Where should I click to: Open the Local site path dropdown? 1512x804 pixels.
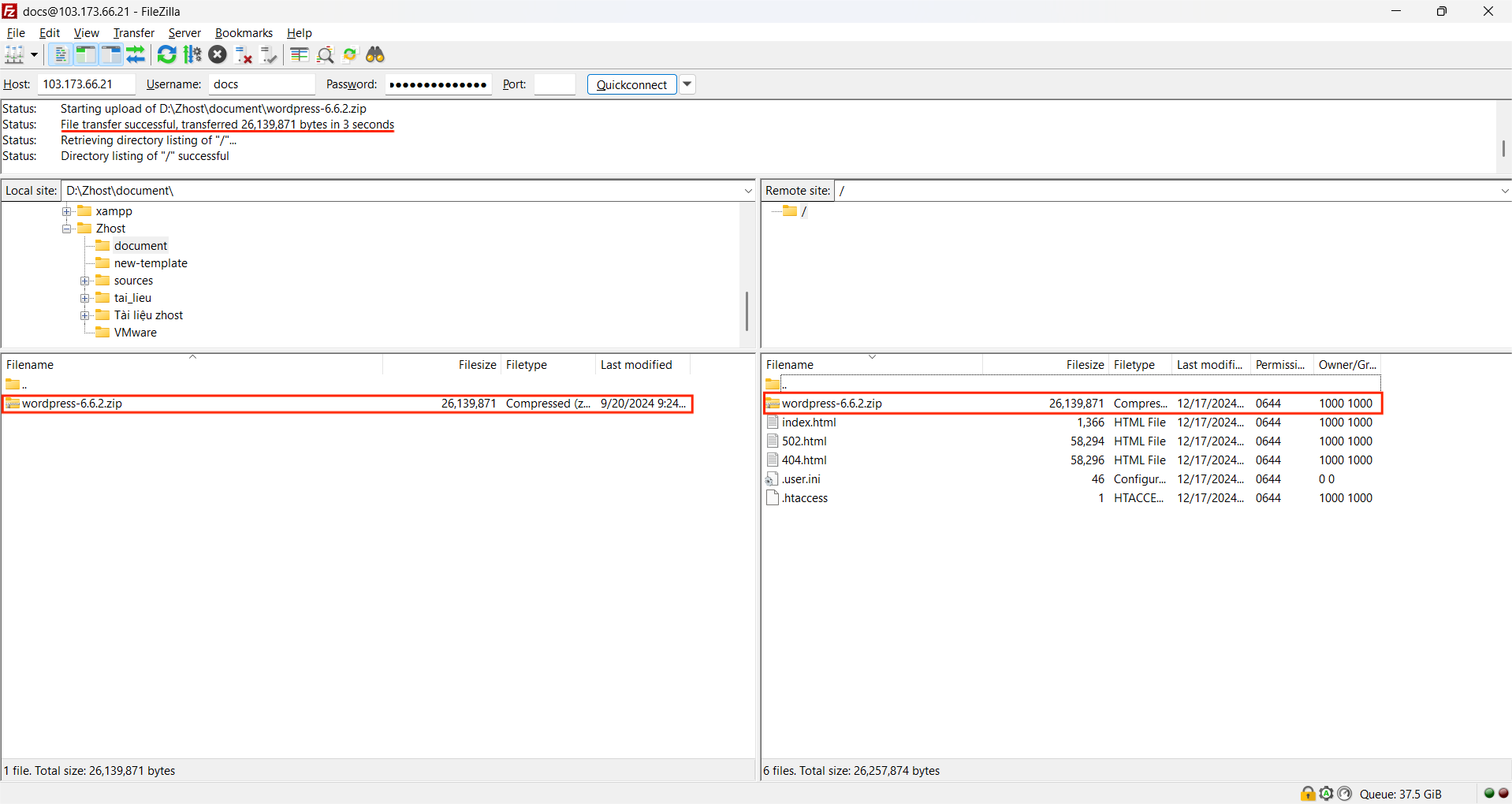pos(747,191)
